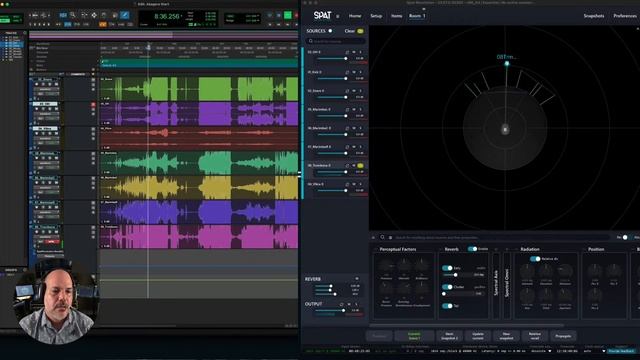Click the Relative recall button
Image resolution: width=640 pixels, height=360 pixels.
535,336
